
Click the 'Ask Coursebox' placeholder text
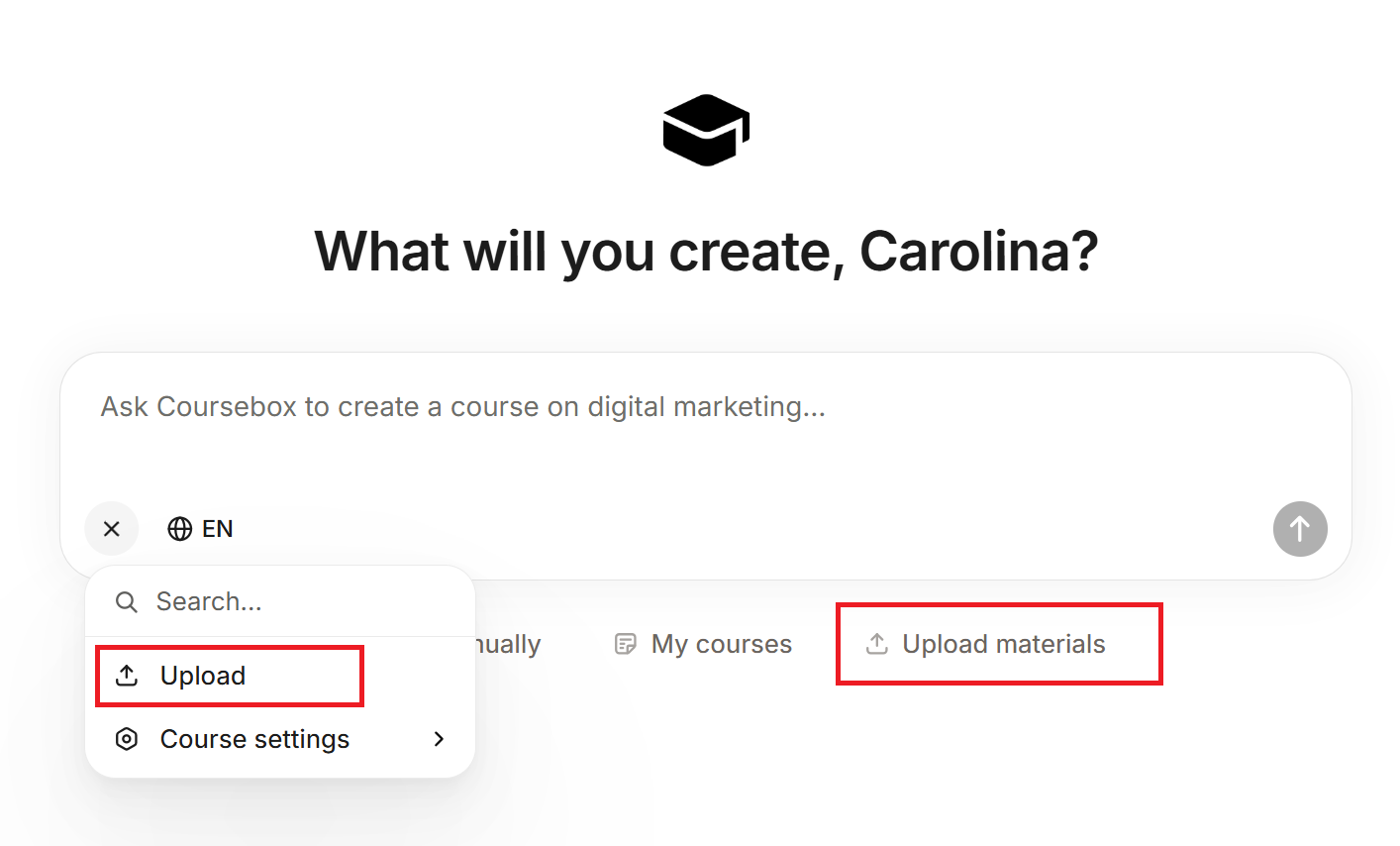pos(462,407)
